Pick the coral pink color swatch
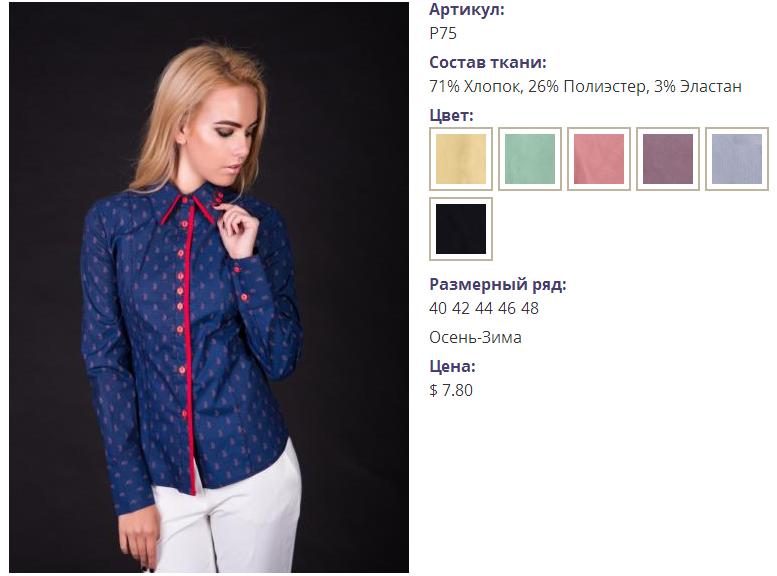 [599, 159]
